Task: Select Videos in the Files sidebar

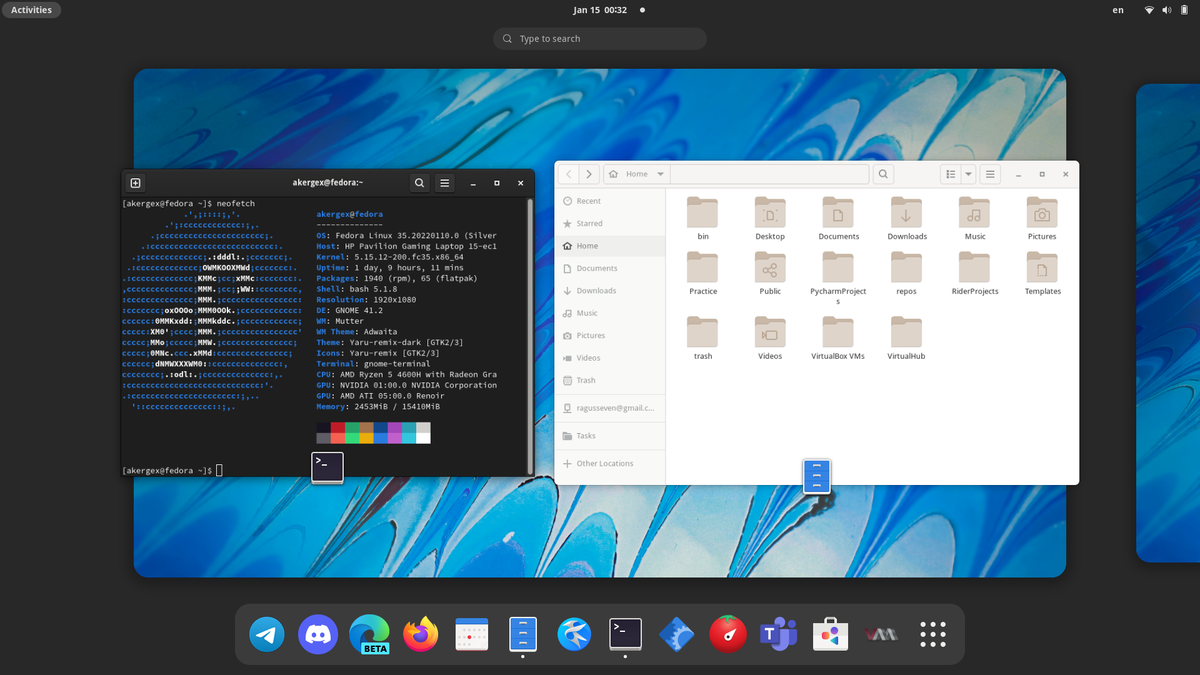Action: [609, 358]
